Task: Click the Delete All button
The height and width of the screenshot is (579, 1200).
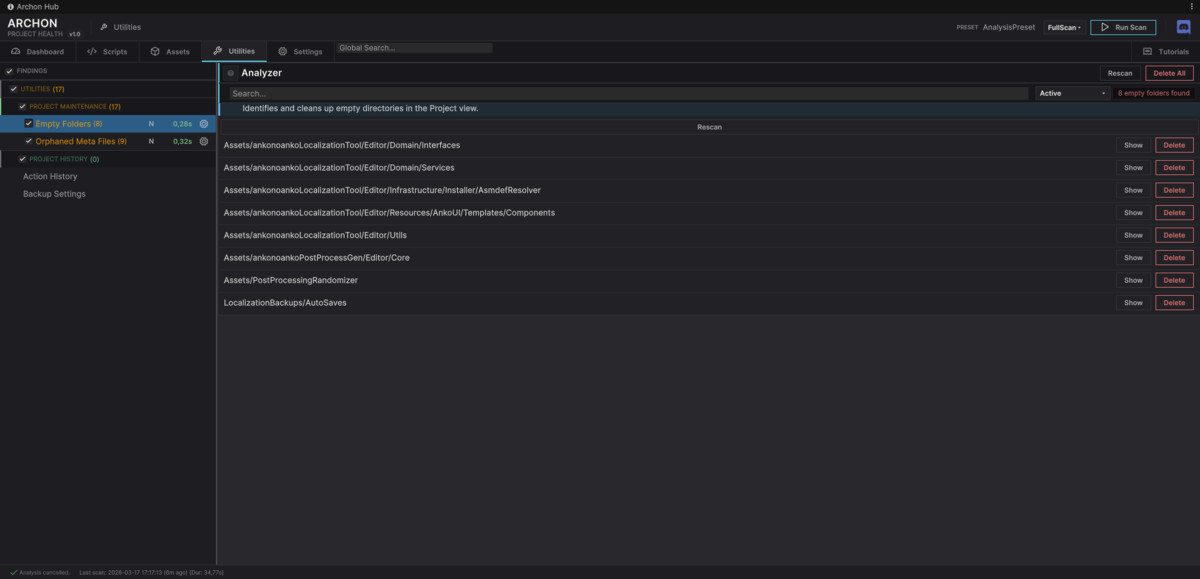Action: (1169, 73)
